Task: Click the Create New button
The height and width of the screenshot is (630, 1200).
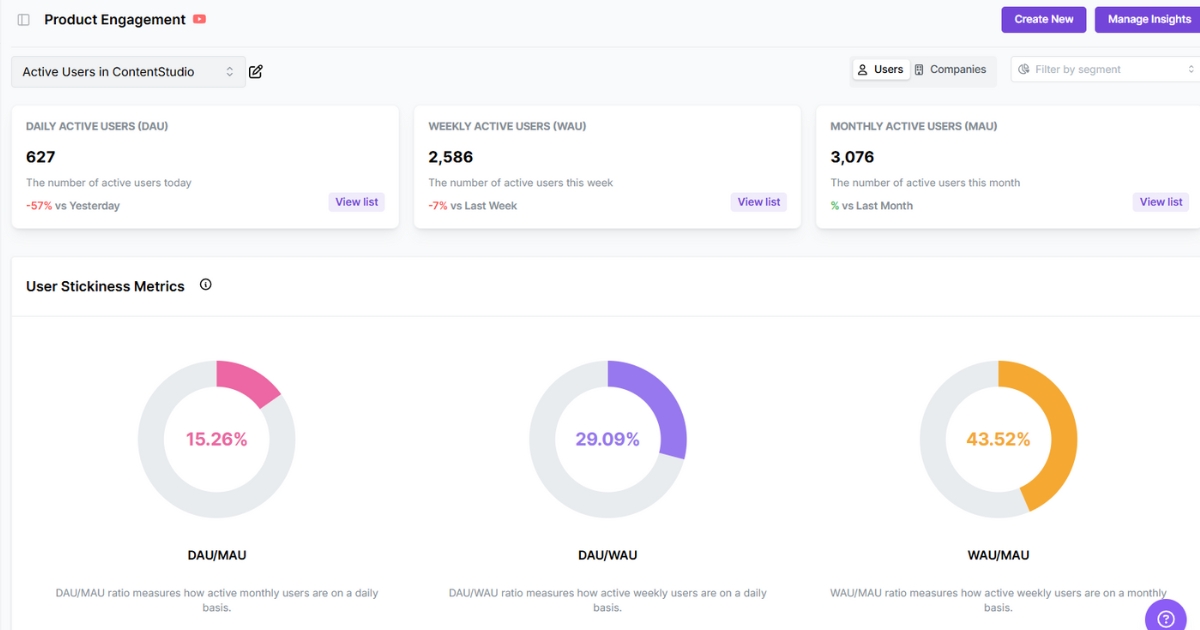Action: (x=1044, y=19)
